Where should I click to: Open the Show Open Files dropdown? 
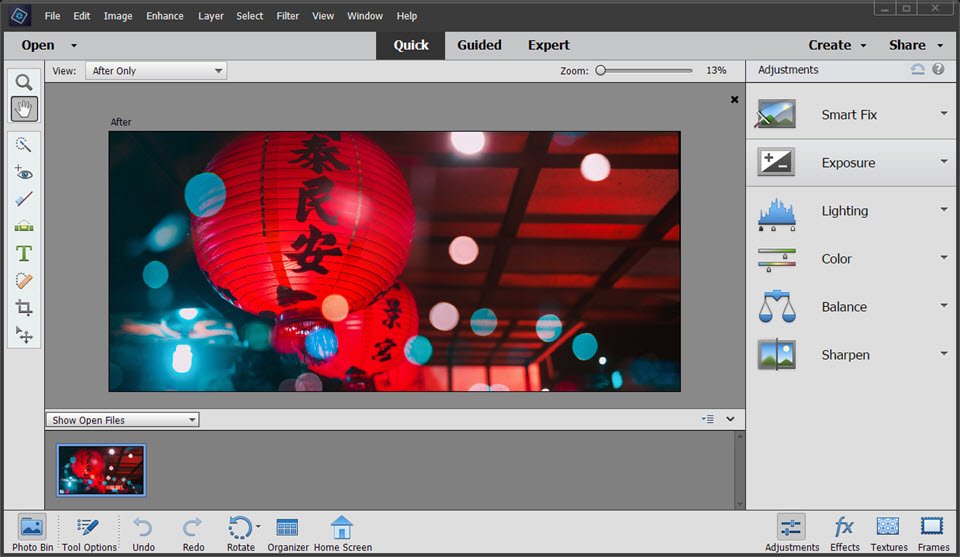(x=122, y=420)
